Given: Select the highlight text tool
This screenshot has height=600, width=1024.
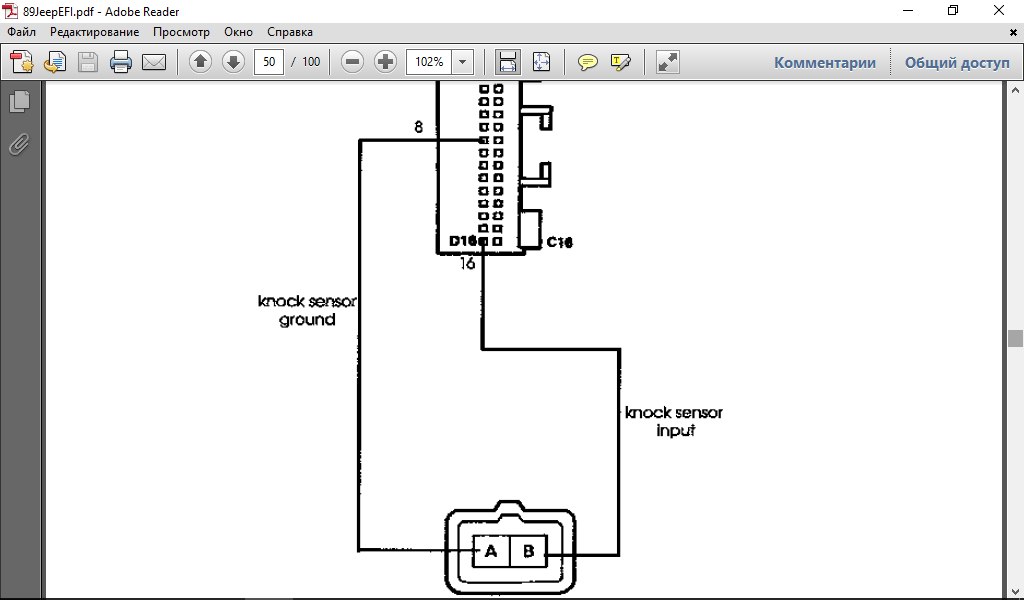Looking at the screenshot, I should click(621, 62).
